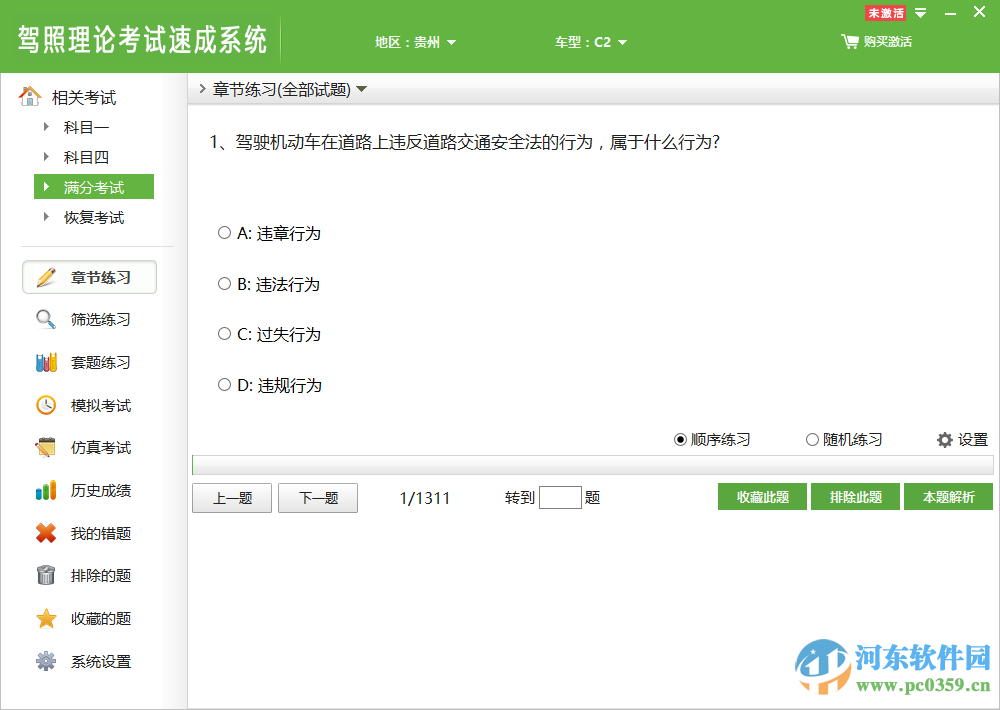Open the 章节练习(全部试题) dropdown arrow
The height and width of the screenshot is (710, 1000).
[362, 89]
